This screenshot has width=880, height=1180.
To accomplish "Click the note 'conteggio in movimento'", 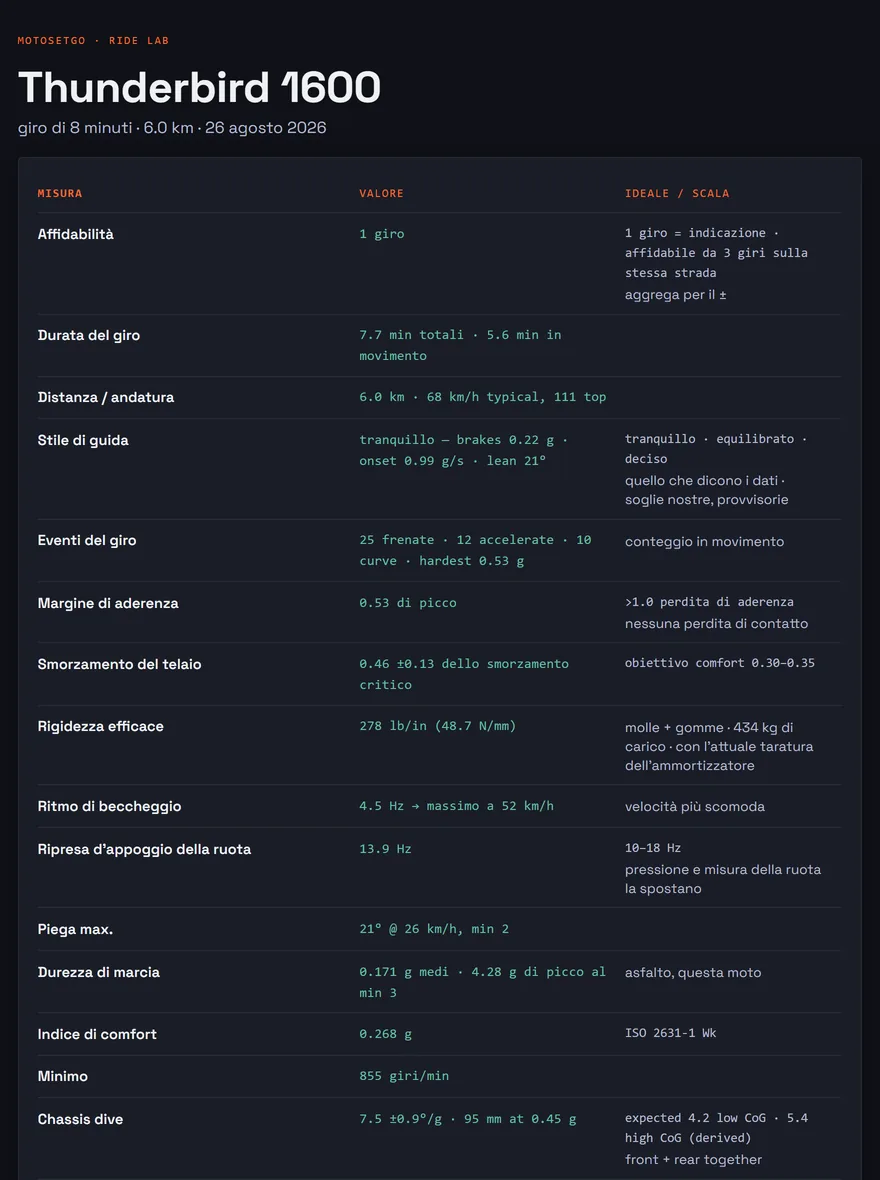I will pyautogui.click(x=704, y=542).
